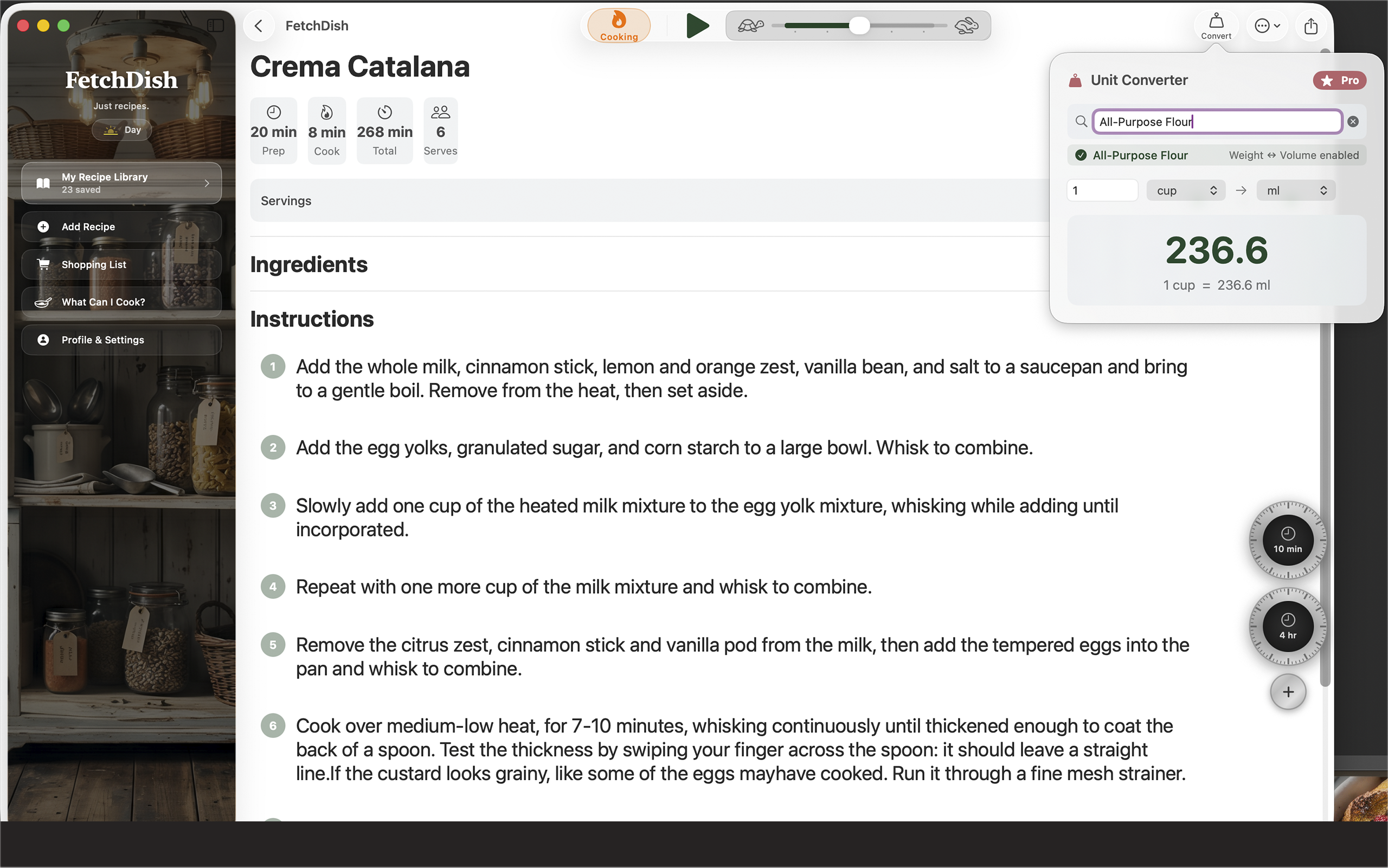Toggle the sidebar visibility icon

[215, 25]
